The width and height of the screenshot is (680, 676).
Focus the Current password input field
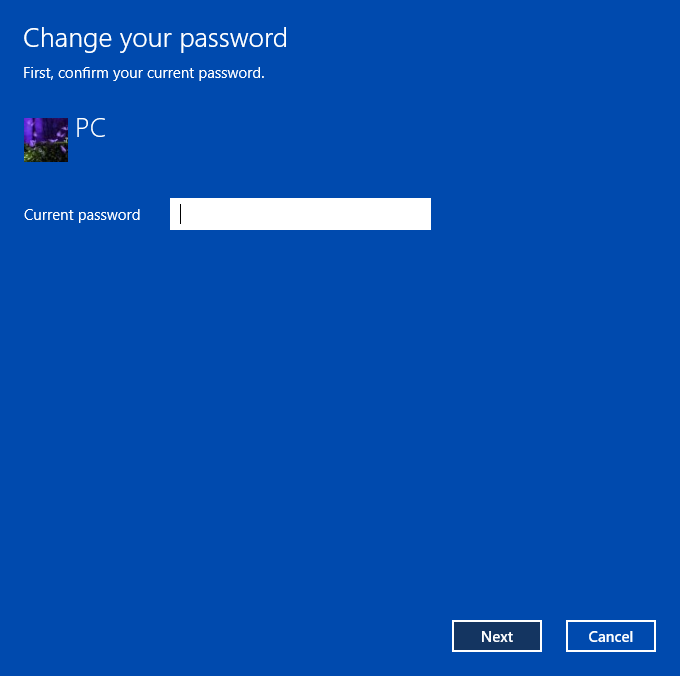pyautogui.click(x=300, y=214)
